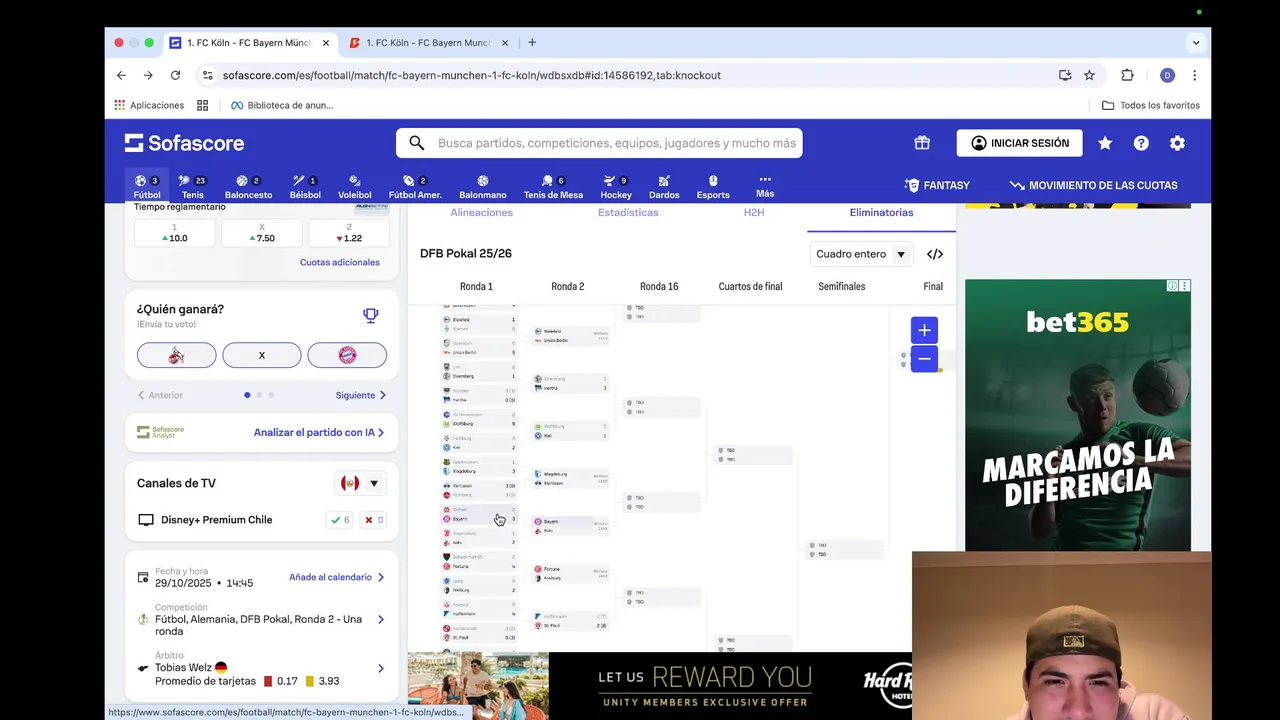The height and width of the screenshot is (720, 1280).
Task: Select the home win odds 10.0
Action: tap(173, 233)
